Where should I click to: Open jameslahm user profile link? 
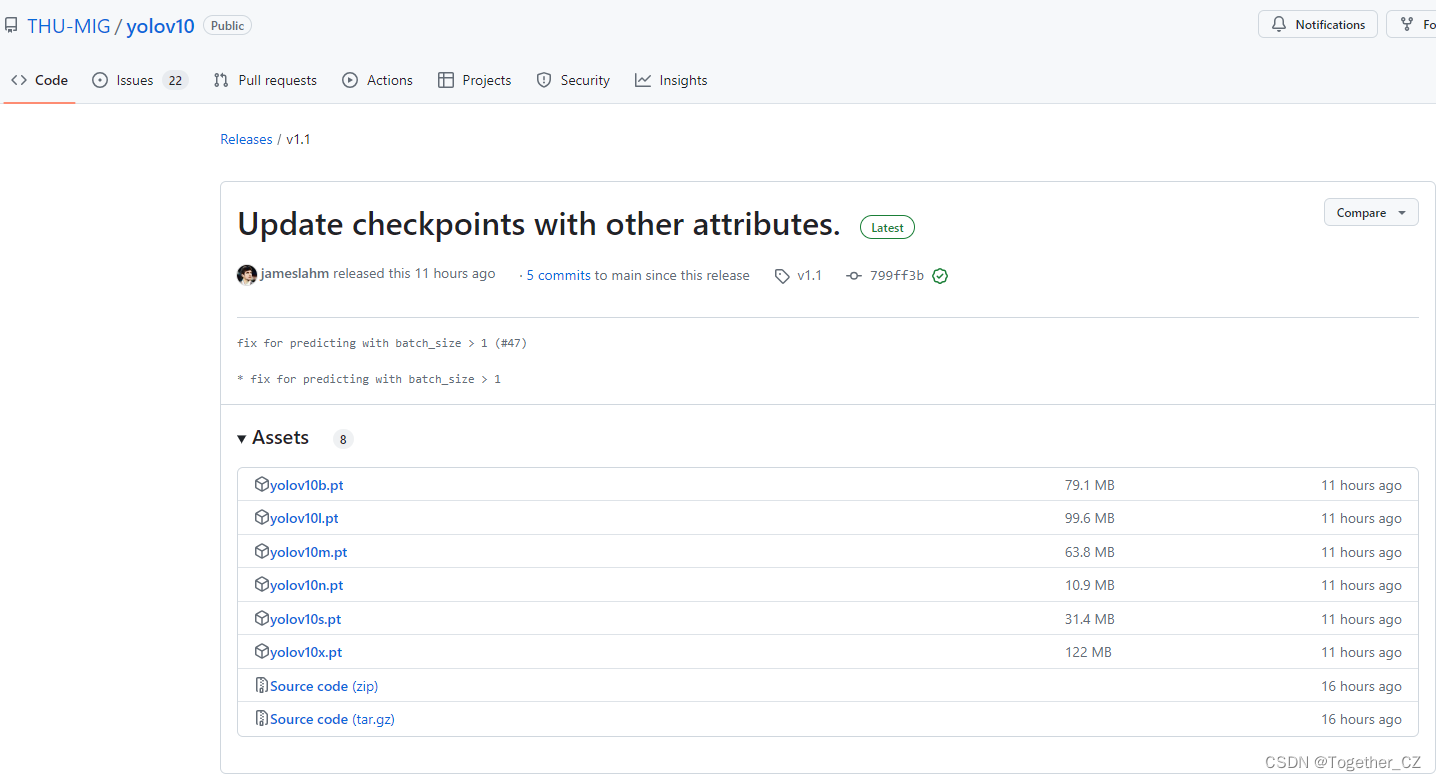coord(295,273)
